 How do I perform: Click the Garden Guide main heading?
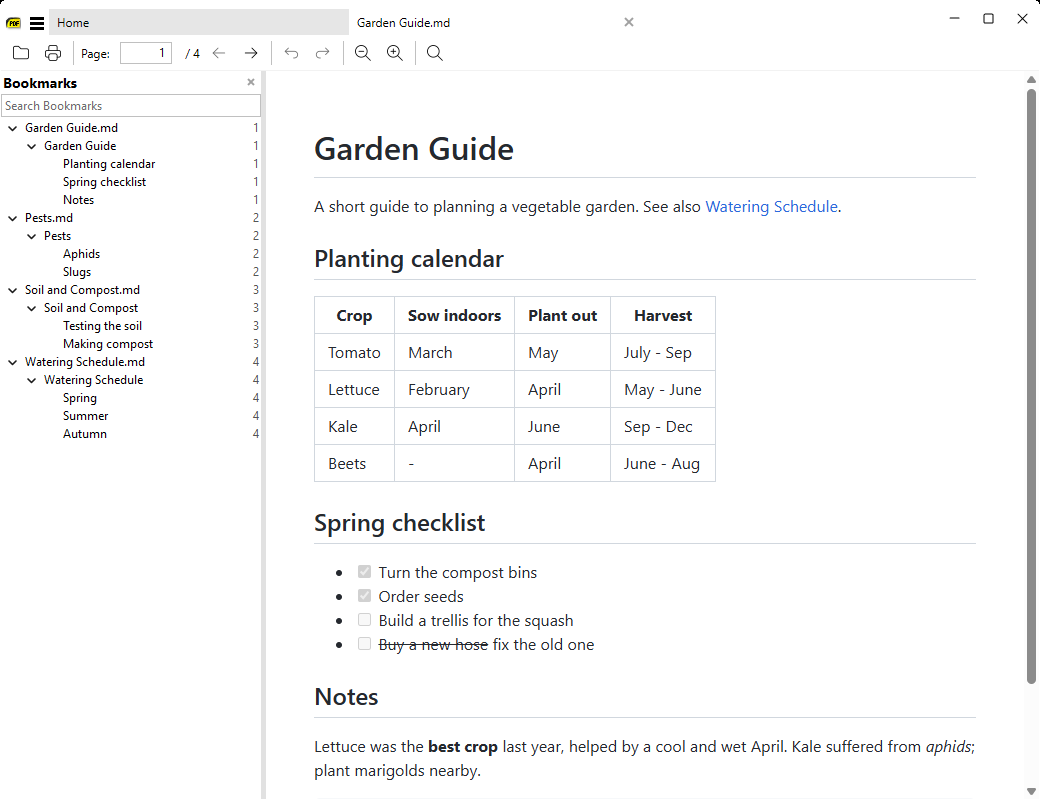pos(414,149)
